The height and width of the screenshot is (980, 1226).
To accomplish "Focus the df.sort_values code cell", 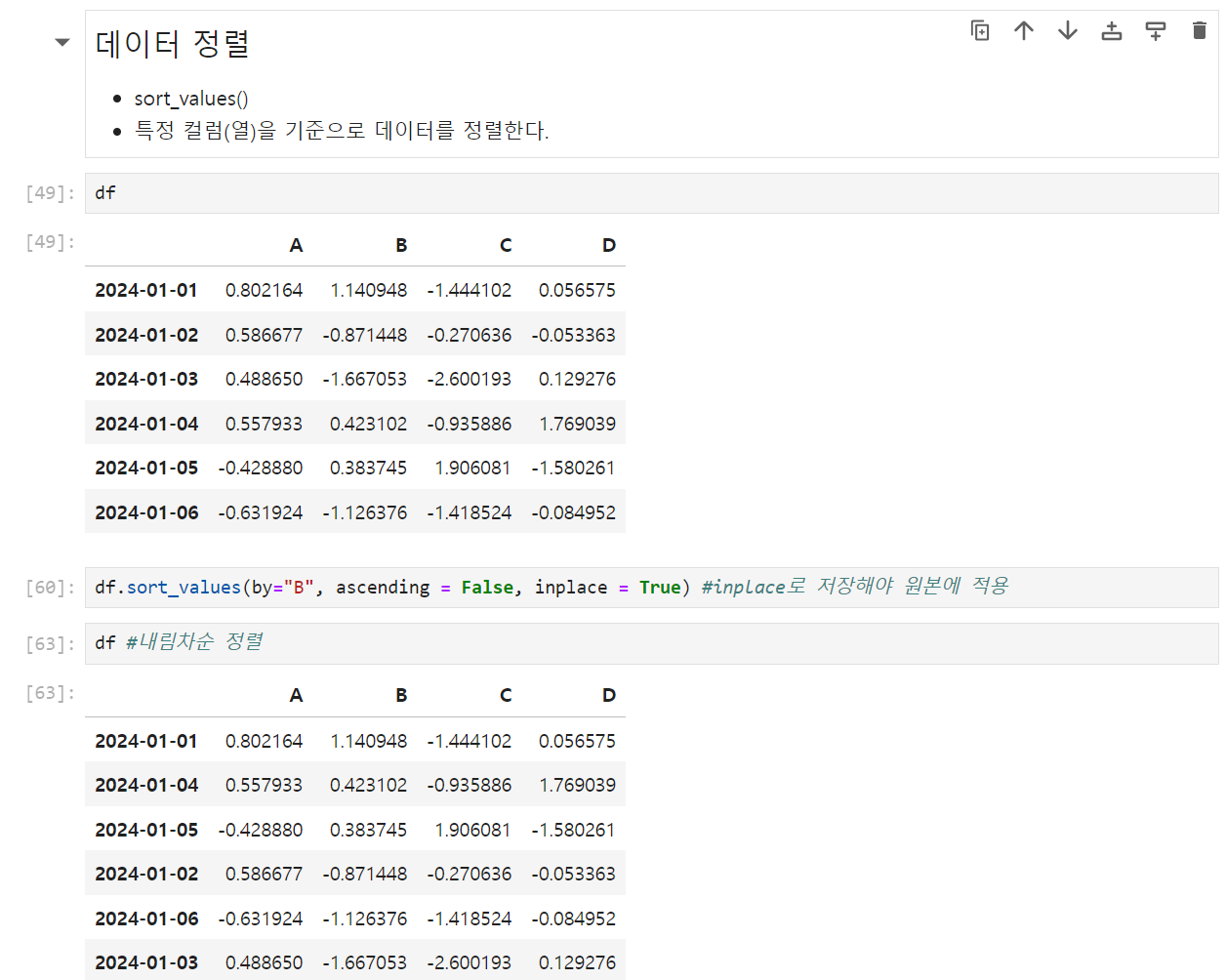I will (651, 588).
